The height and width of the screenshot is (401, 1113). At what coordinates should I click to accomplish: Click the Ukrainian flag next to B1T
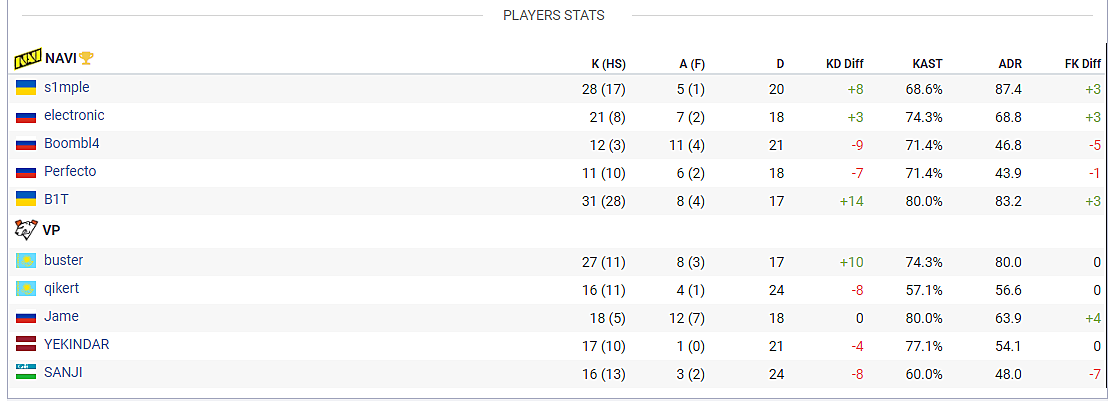pos(26,199)
